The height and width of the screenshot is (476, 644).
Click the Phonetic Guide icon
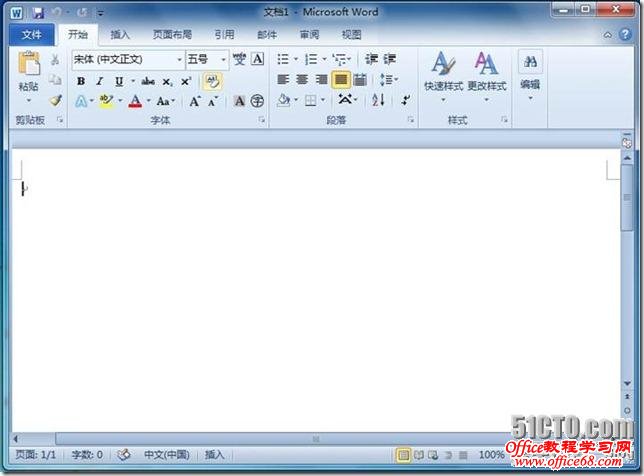[239, 59]
